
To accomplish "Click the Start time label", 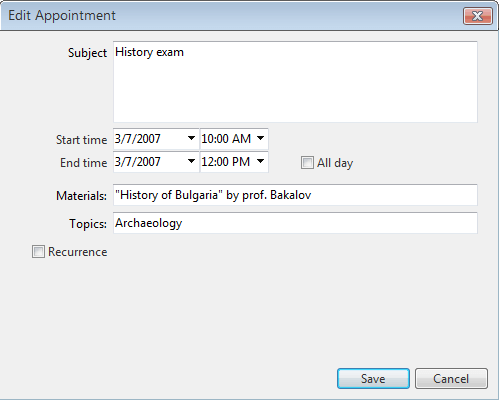I will 81,140.
